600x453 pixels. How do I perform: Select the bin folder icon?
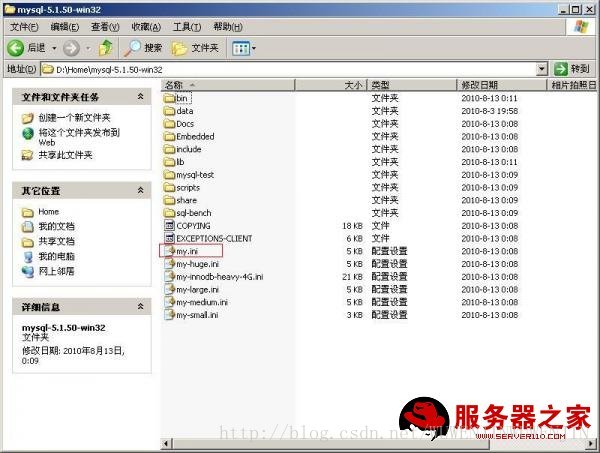(170, 98)
